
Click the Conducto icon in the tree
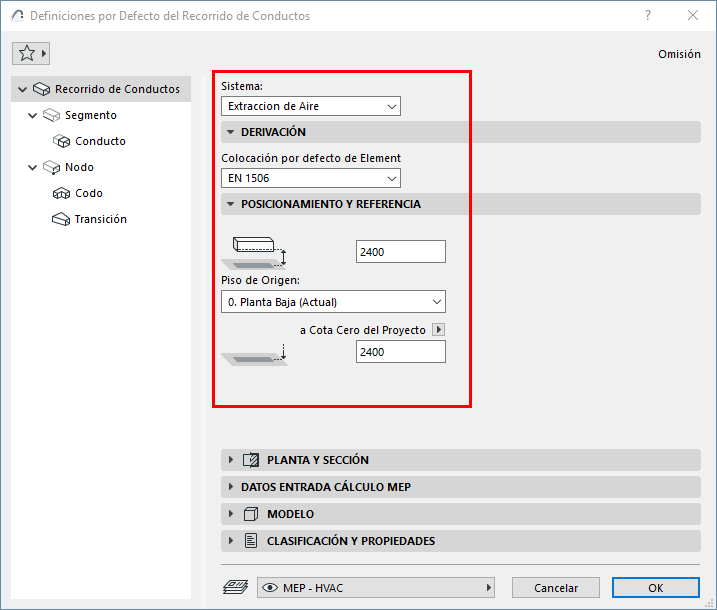coord(62,141)
